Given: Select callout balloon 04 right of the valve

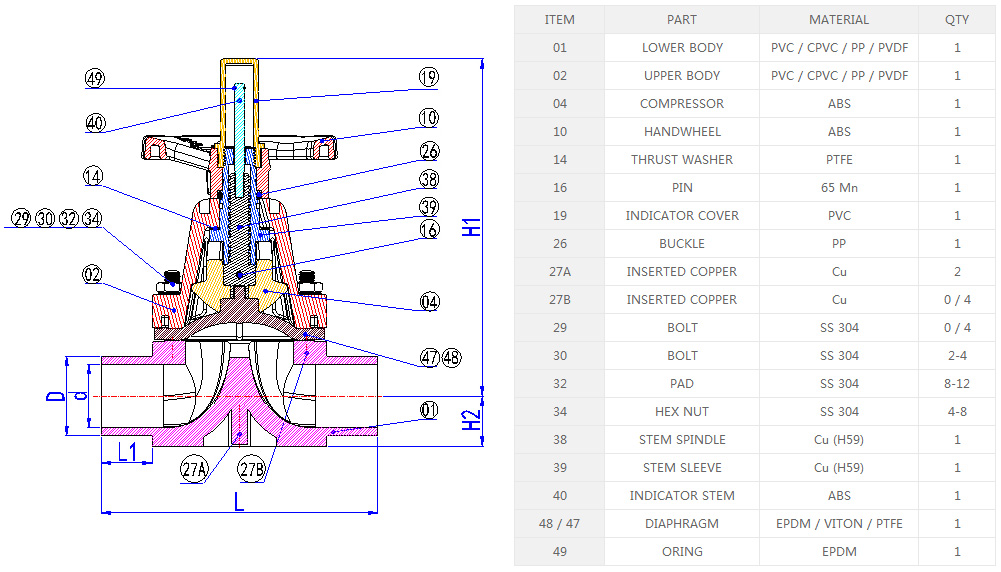Looking at the screenshot, I should coord(428,302).
